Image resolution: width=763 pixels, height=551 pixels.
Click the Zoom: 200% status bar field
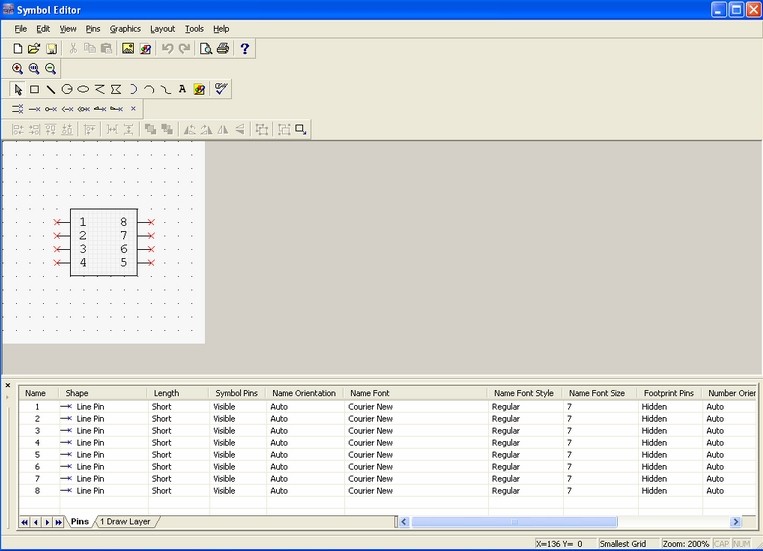click(686, 544)
